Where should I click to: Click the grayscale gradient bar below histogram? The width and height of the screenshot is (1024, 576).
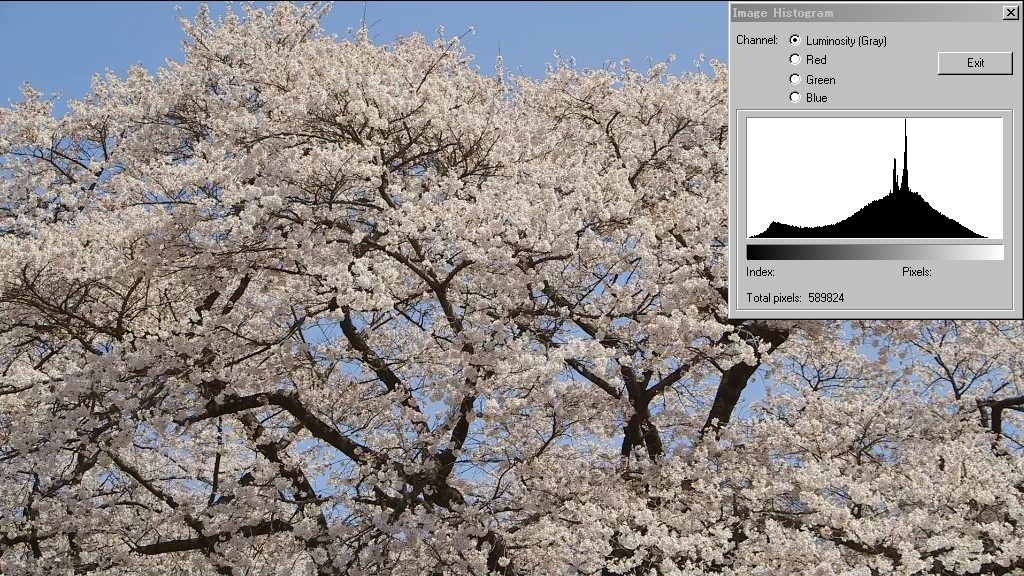tap(874, 252)
